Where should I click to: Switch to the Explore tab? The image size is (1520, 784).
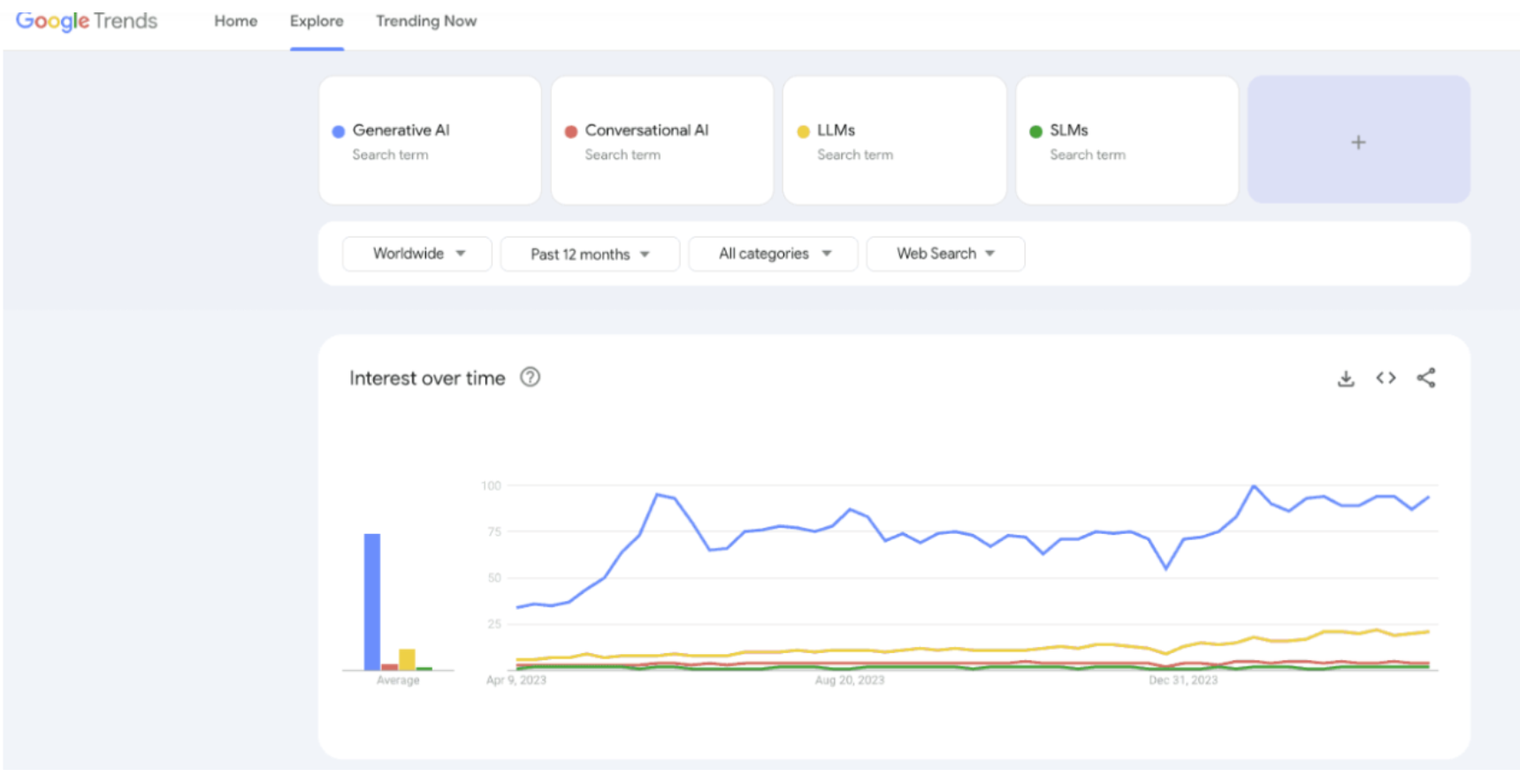pyautogui.click(x=317, y=21)
